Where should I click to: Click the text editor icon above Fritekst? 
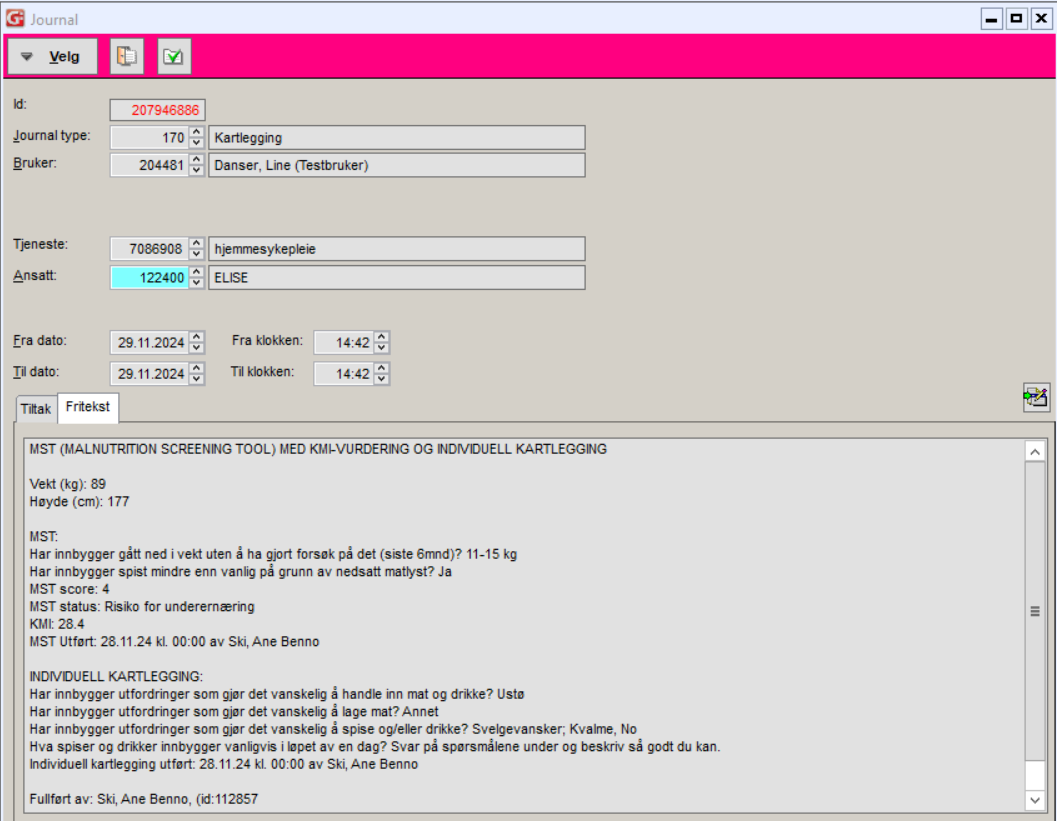coord(1035,397)
